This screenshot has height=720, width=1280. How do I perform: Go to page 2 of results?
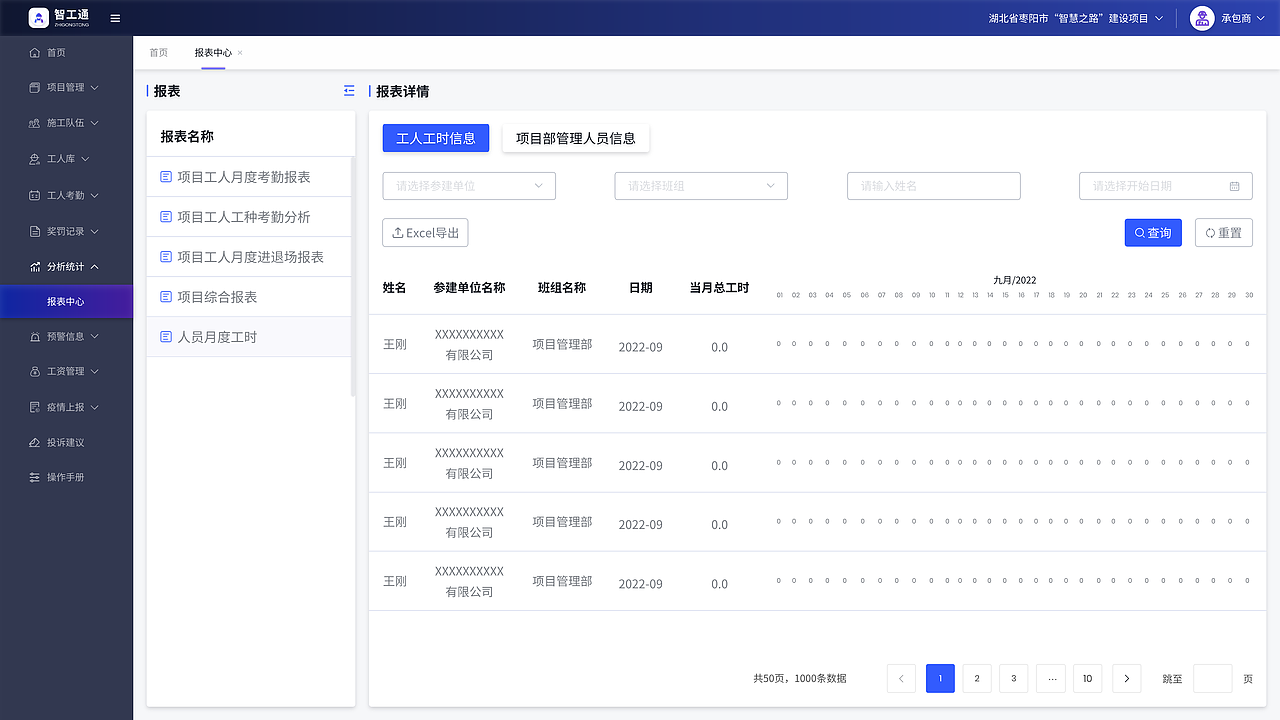coord(976,678)
